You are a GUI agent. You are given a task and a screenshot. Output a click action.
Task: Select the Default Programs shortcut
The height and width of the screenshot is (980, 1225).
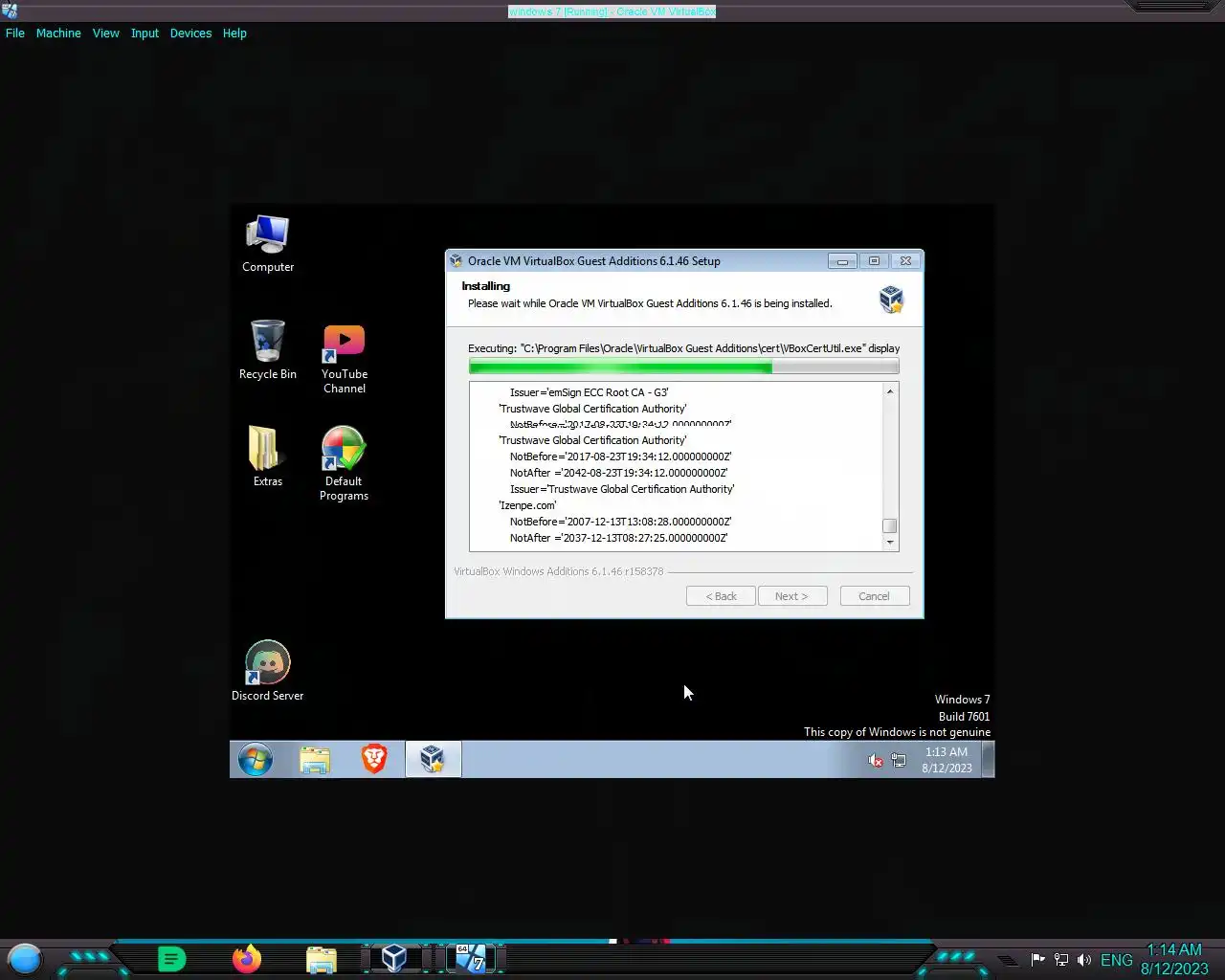[x=344, y=464]
